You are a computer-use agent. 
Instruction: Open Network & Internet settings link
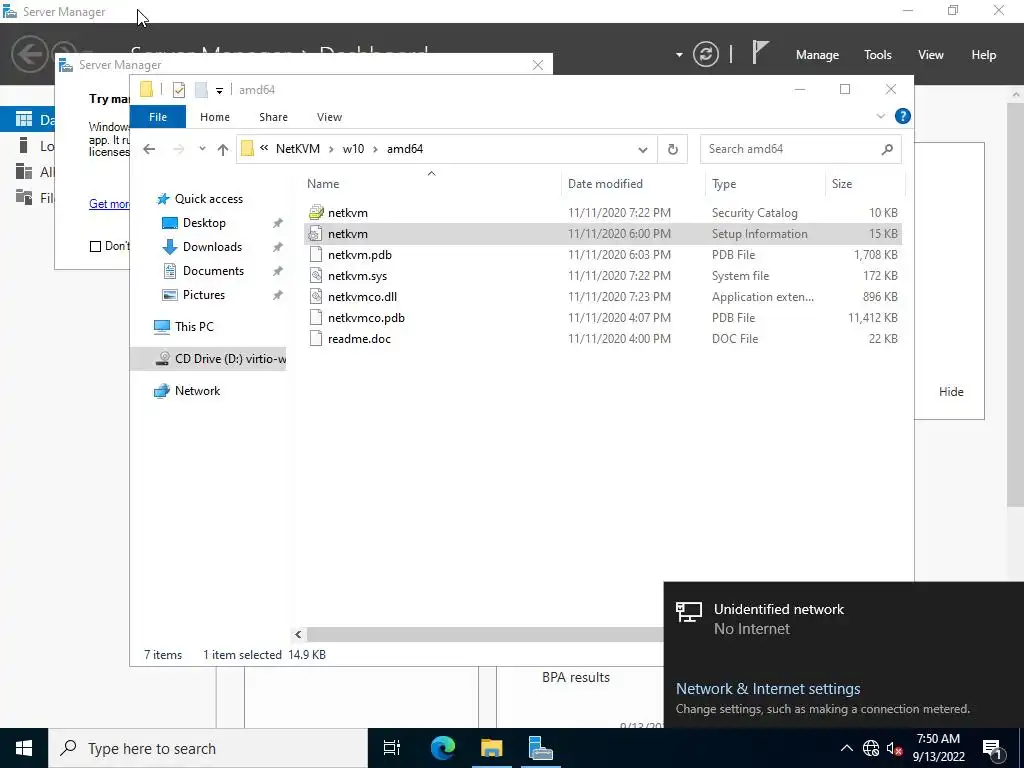(x=768, y=689)
